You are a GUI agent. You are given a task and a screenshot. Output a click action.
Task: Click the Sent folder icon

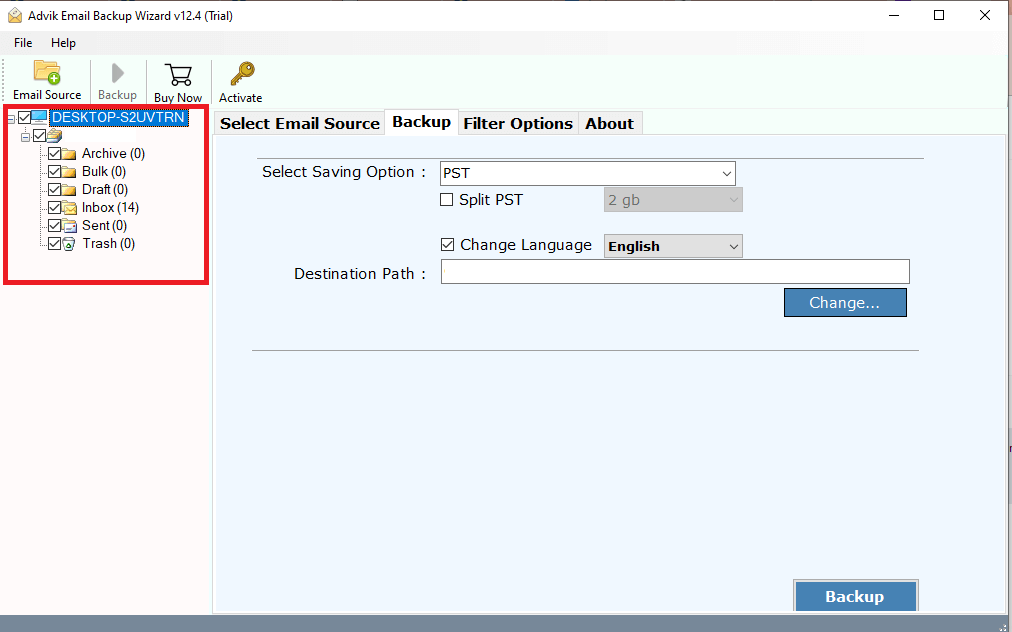click(x=69, y=226)
